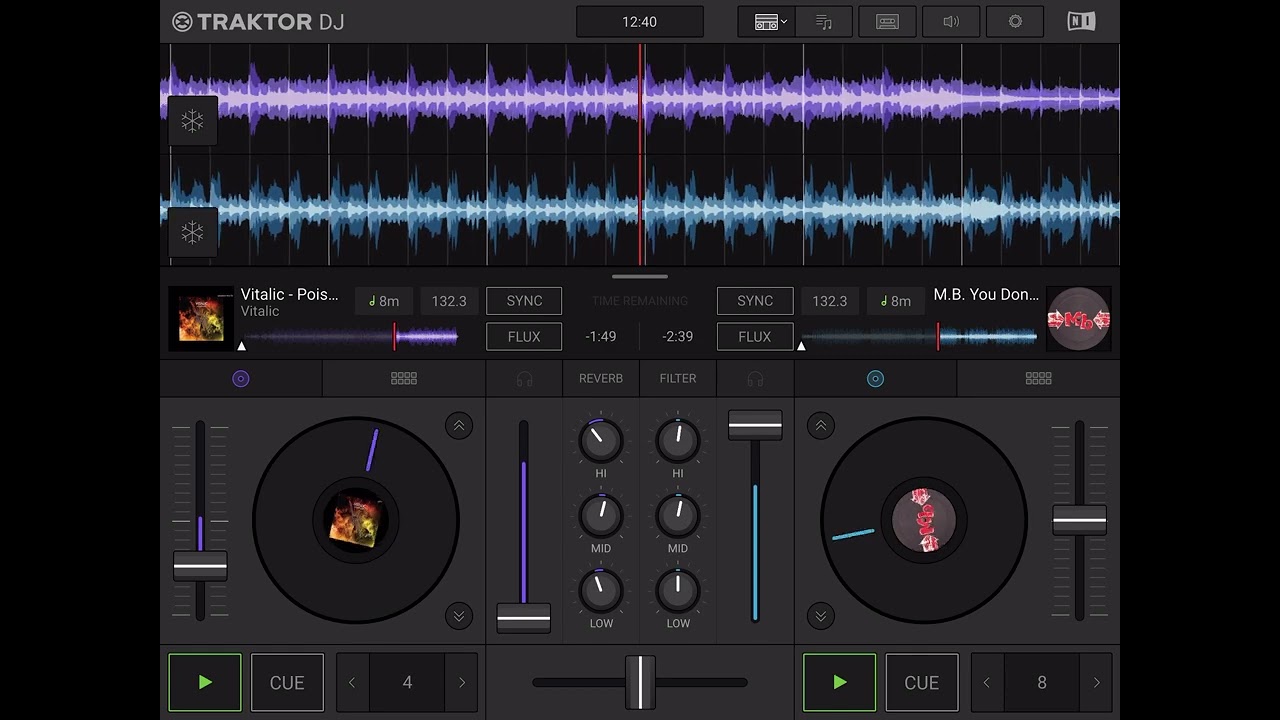Decrease right deck loop size from 8
Image resolution: width=1280 pixels, height=720 pixels.
(987, 682)
